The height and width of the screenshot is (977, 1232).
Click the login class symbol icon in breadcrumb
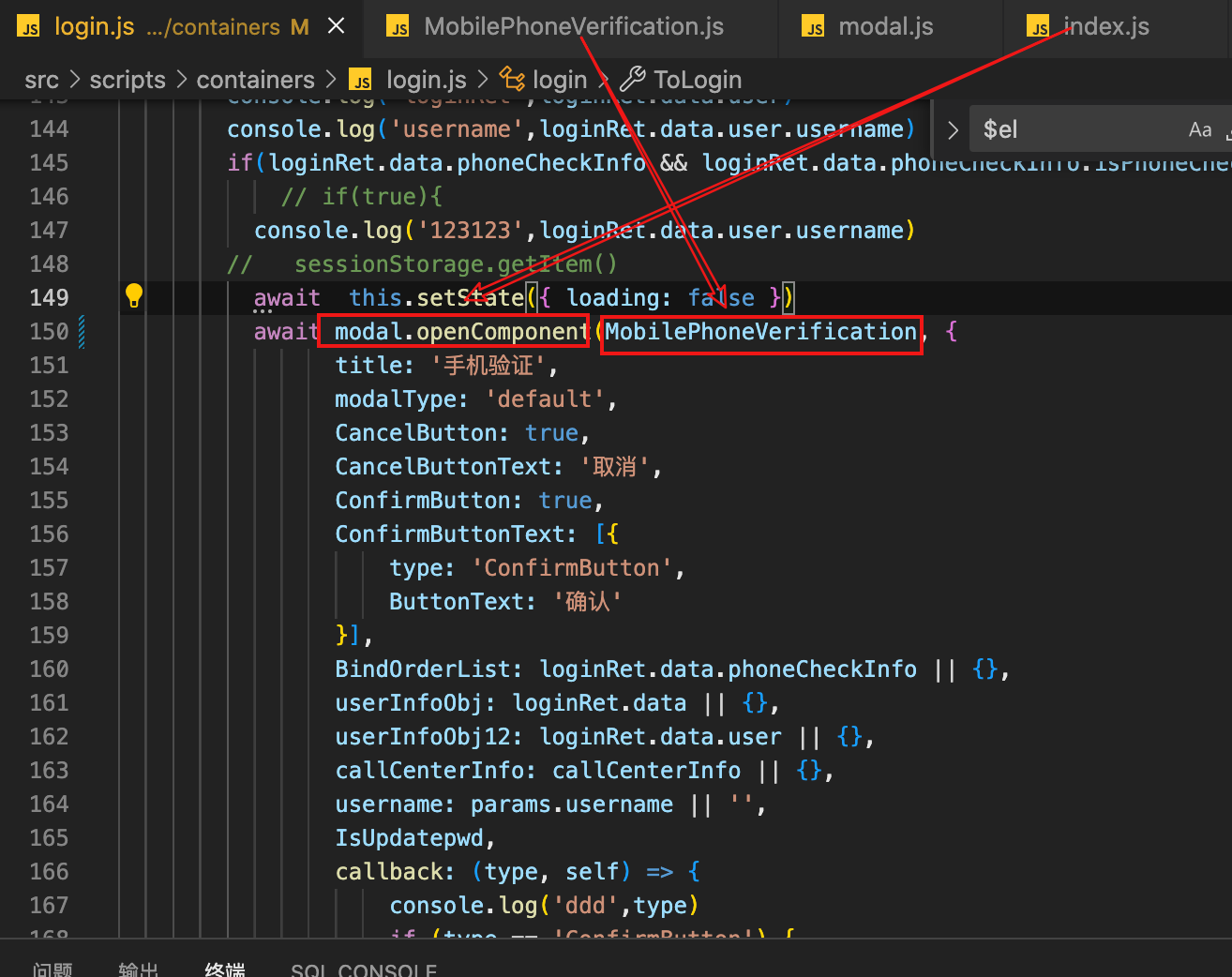pos(512,81)
